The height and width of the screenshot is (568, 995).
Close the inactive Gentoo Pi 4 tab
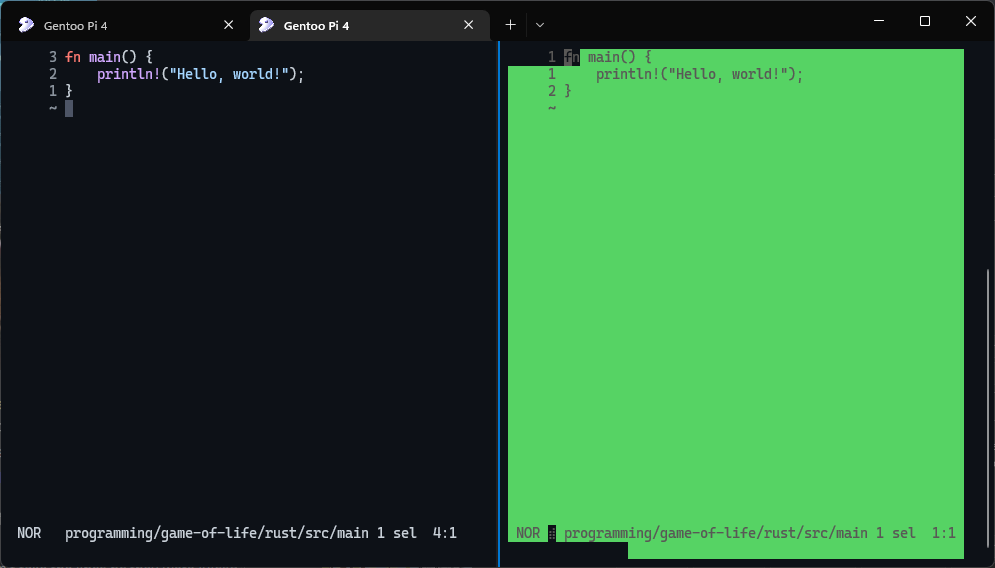pyautogui.click(x=228, y=25)
